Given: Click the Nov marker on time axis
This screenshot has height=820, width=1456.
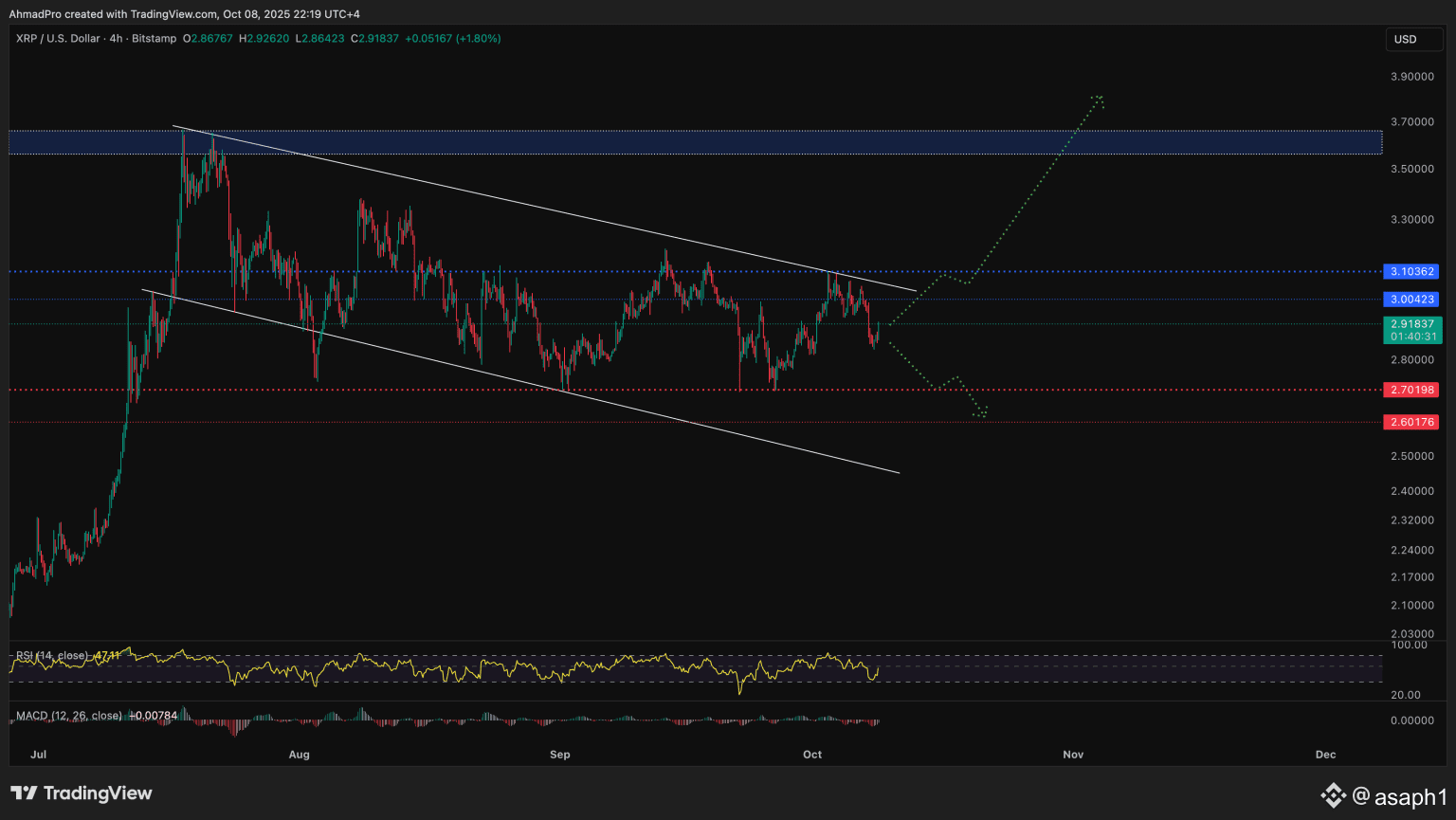Looking at the screenshot, I should pos(1073,755).
